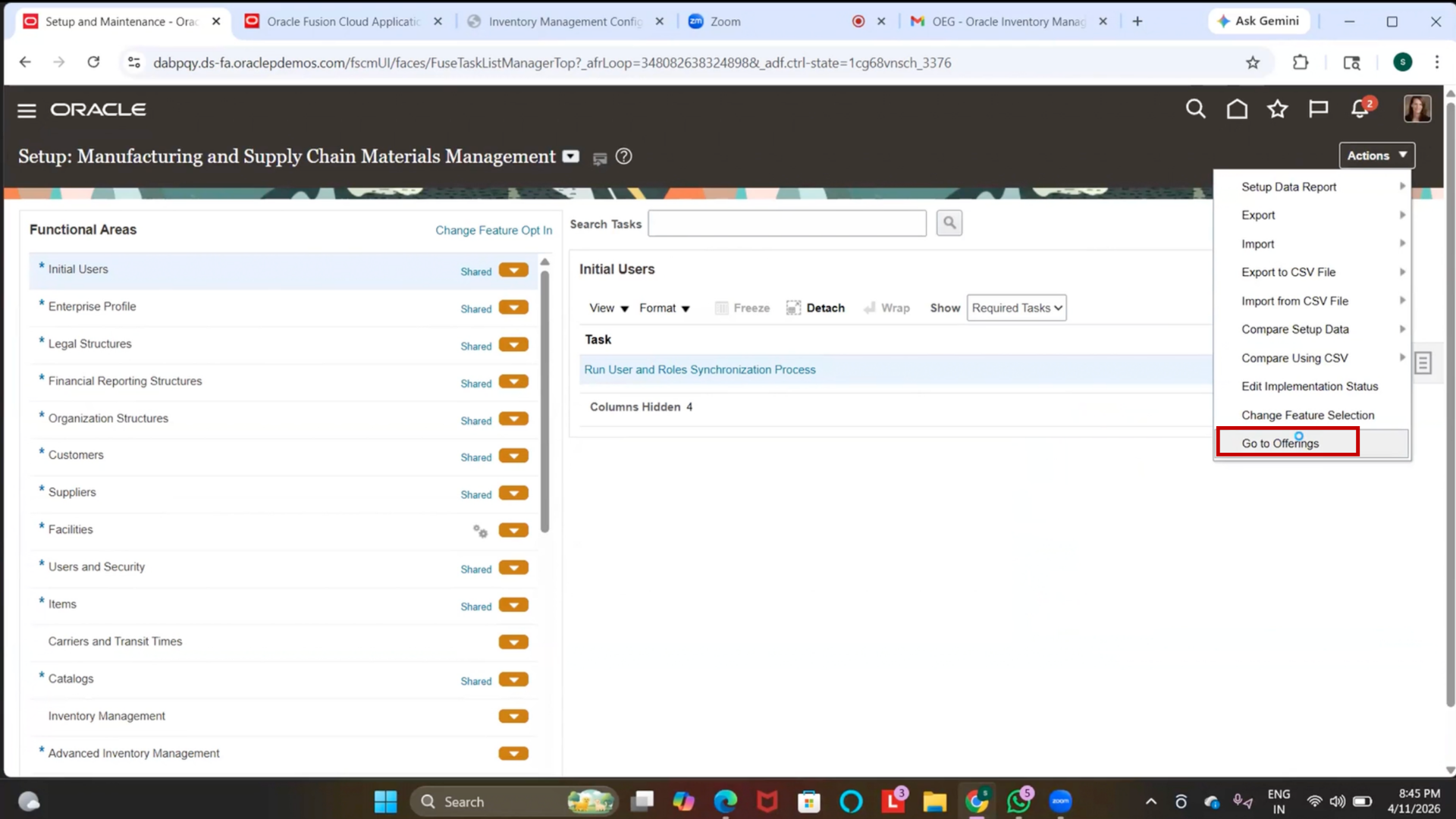Click Ask Gemini button
Viewport: 1456px width, 819px height.
pos(1258,21)
